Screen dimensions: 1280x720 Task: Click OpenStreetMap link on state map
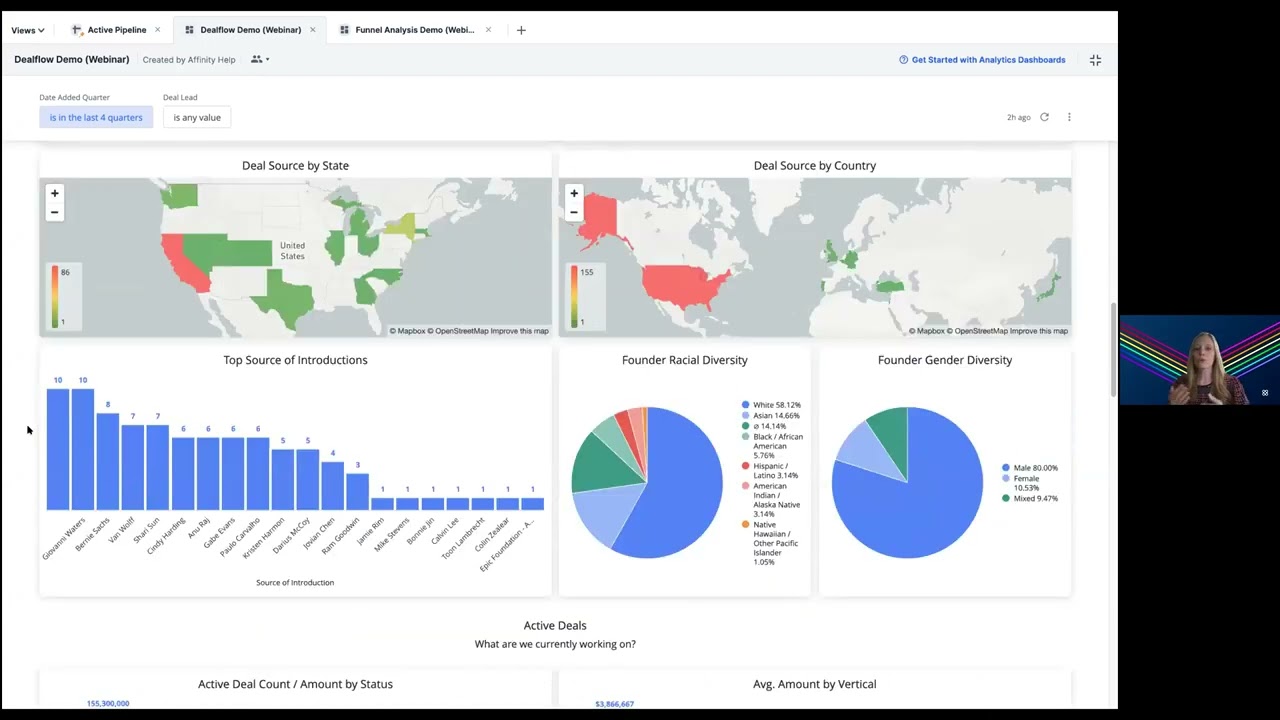(458, 331)
